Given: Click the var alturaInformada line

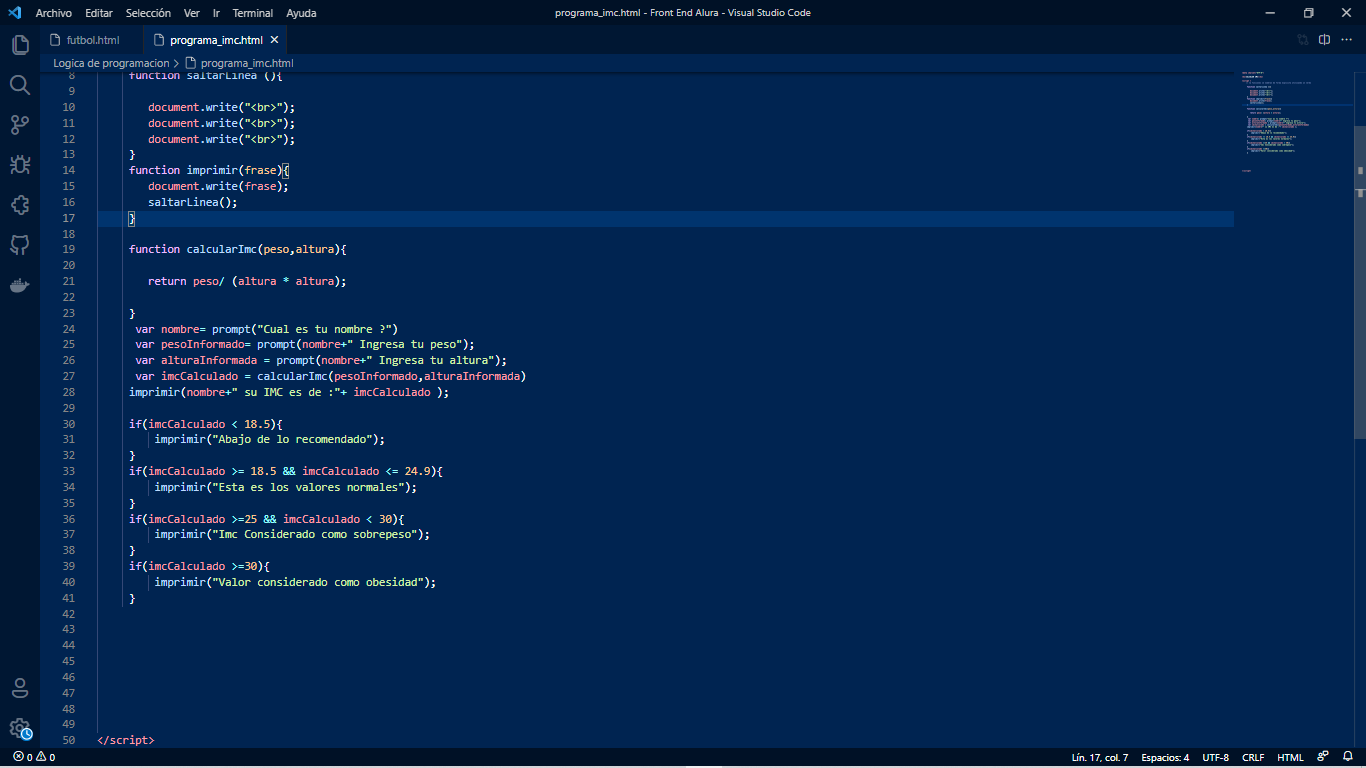Looking at the screenshot, I should (321, 360).
